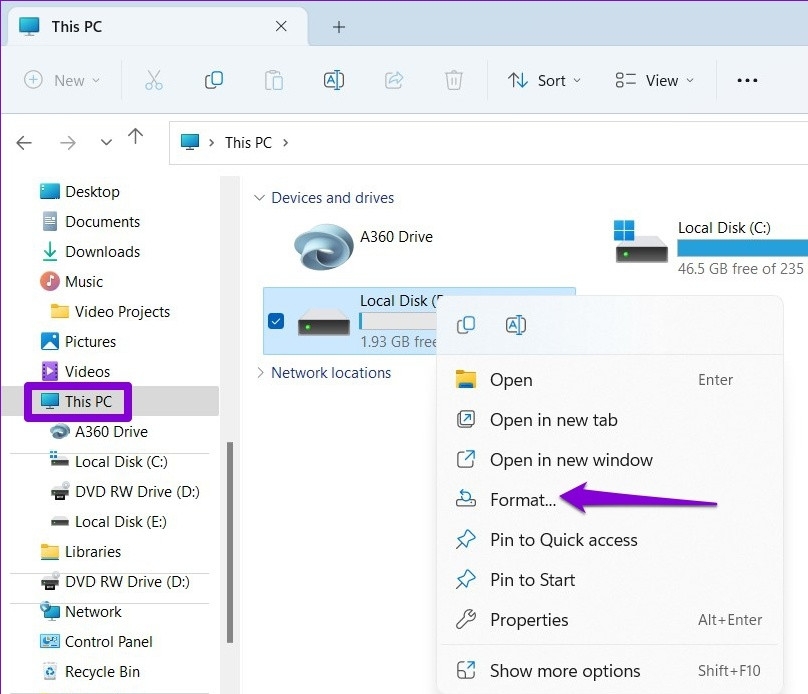
Task: Choose Format from the context menu
Action: [x=521, y=499]
